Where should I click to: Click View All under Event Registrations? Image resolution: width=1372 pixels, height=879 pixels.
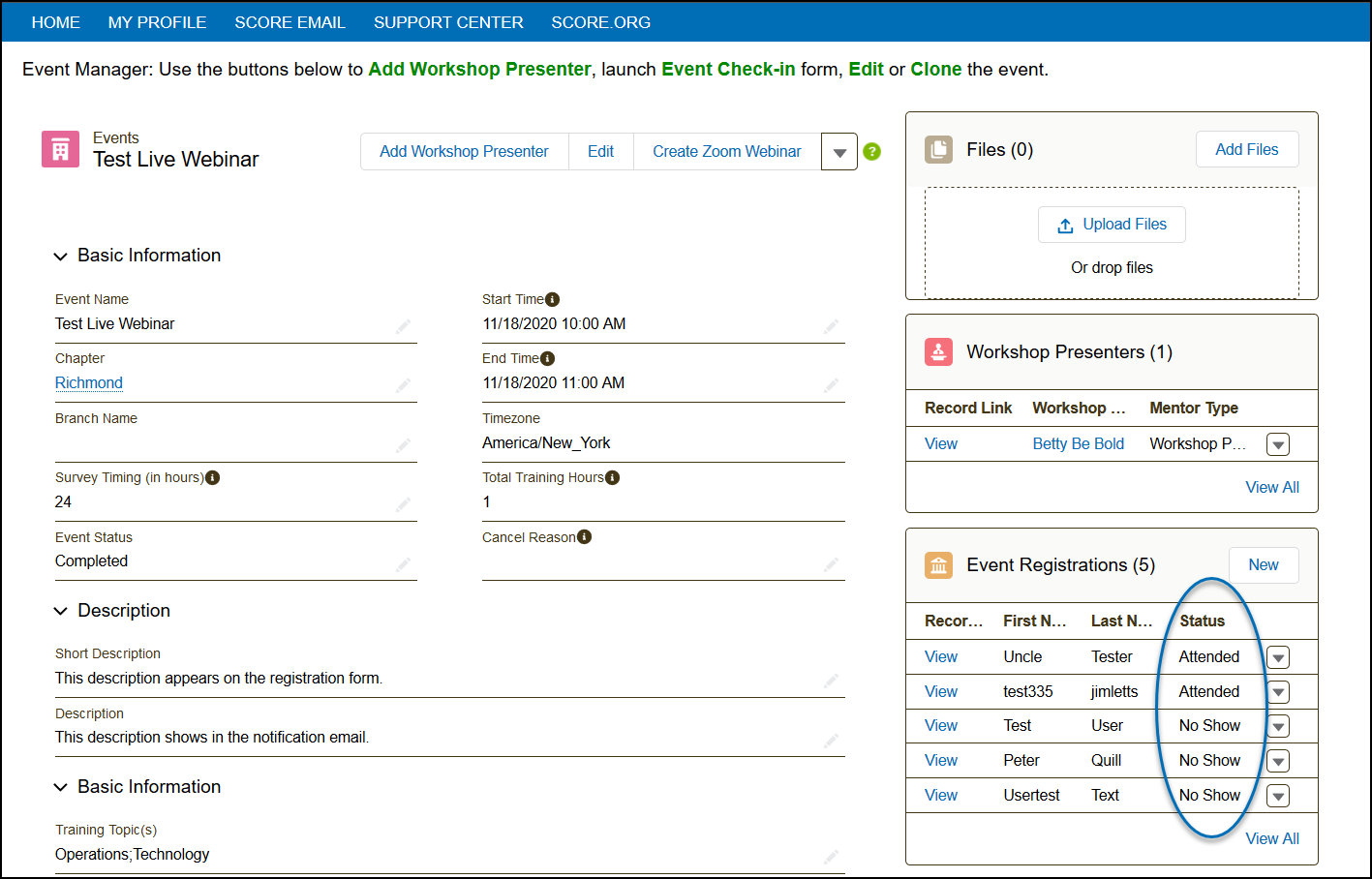click(1271, 838)
